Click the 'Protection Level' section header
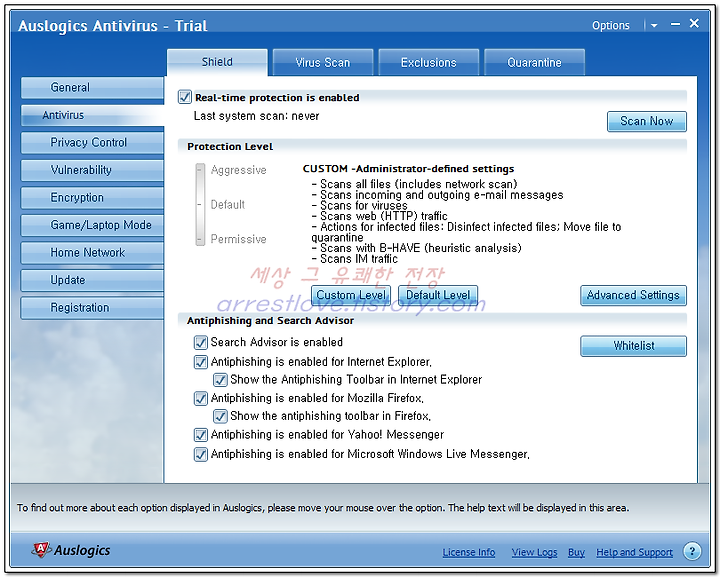 click(230, 146)
